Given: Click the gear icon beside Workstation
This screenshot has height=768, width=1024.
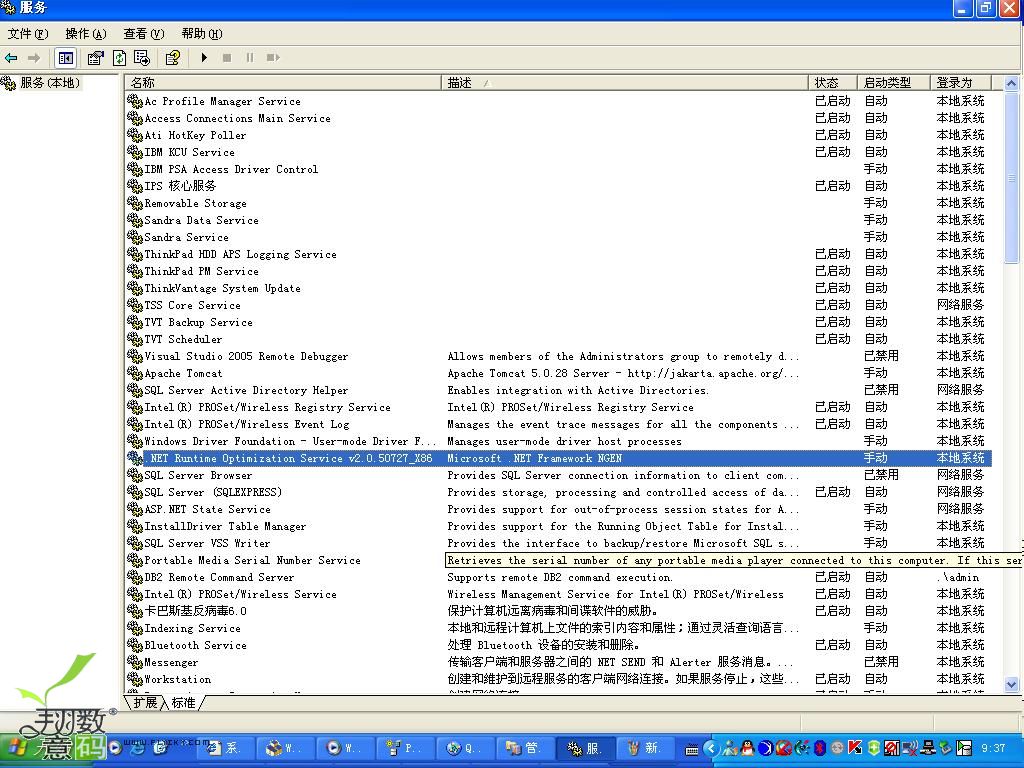Looking at the screenshot, I should pos(135,679).
